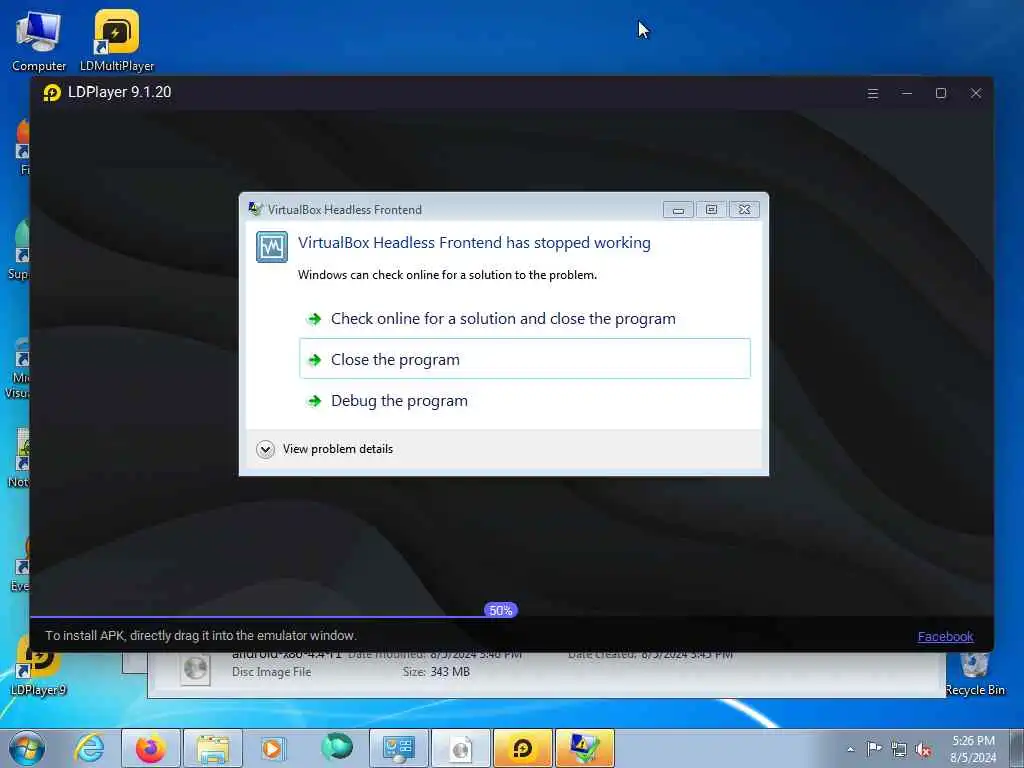
Task: Choose Close the program option
Action: coord(524,359)
